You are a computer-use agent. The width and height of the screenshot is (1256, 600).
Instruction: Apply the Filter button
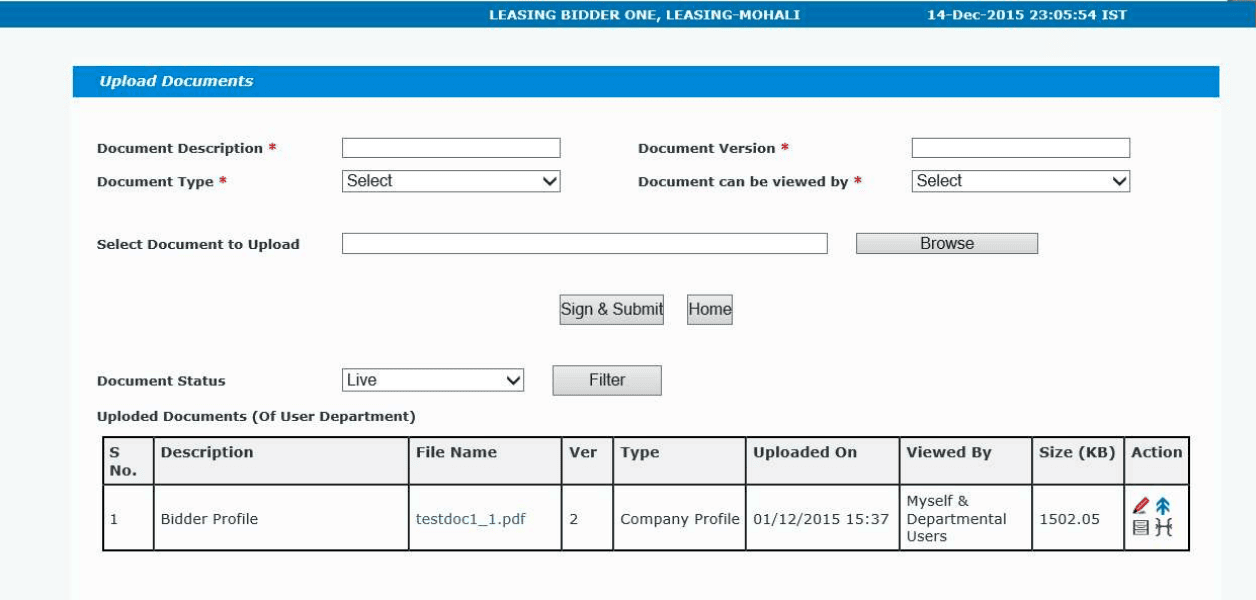click(x=607, y=380)
